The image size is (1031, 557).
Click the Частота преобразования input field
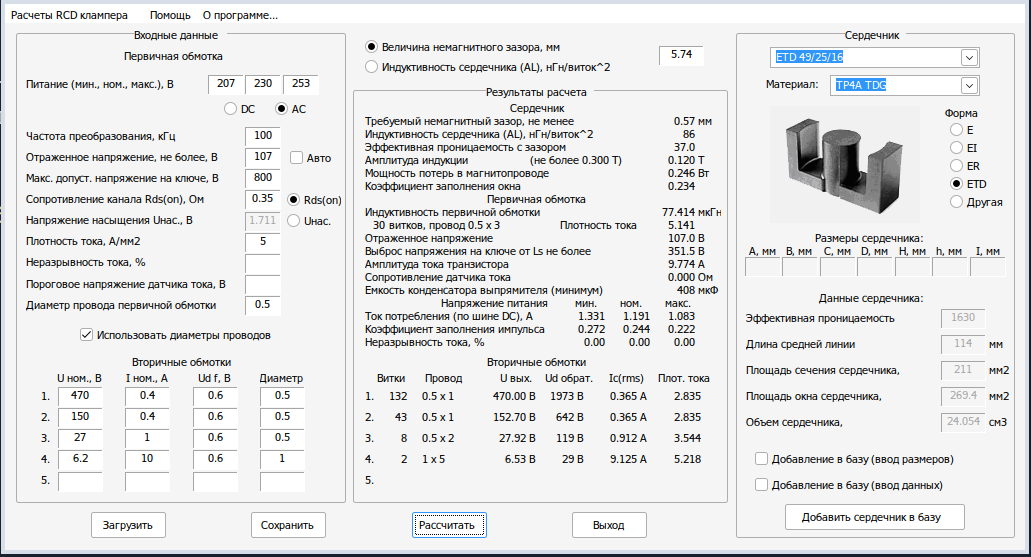(x=262, y=136)
